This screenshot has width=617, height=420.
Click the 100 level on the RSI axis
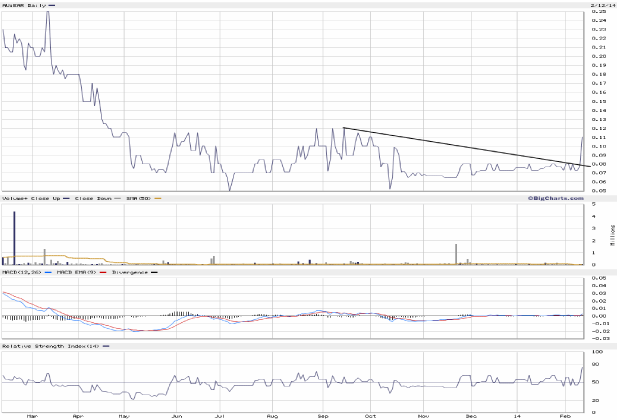click(599, 353)
